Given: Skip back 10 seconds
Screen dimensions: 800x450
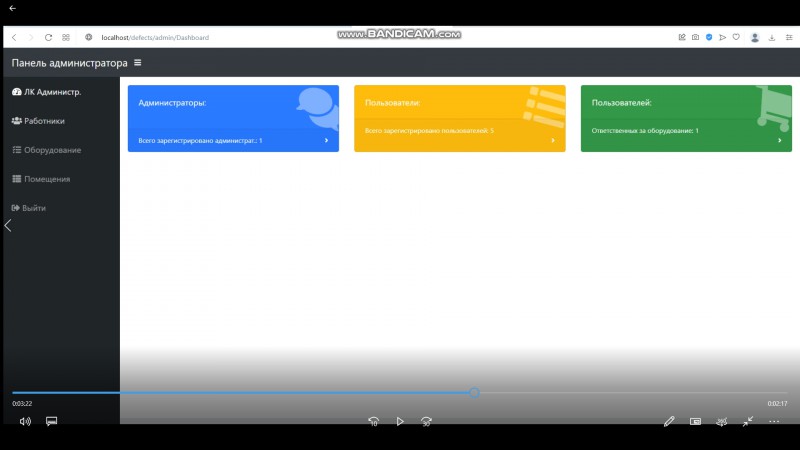Looking at the screenshot, I should (373, 421).
